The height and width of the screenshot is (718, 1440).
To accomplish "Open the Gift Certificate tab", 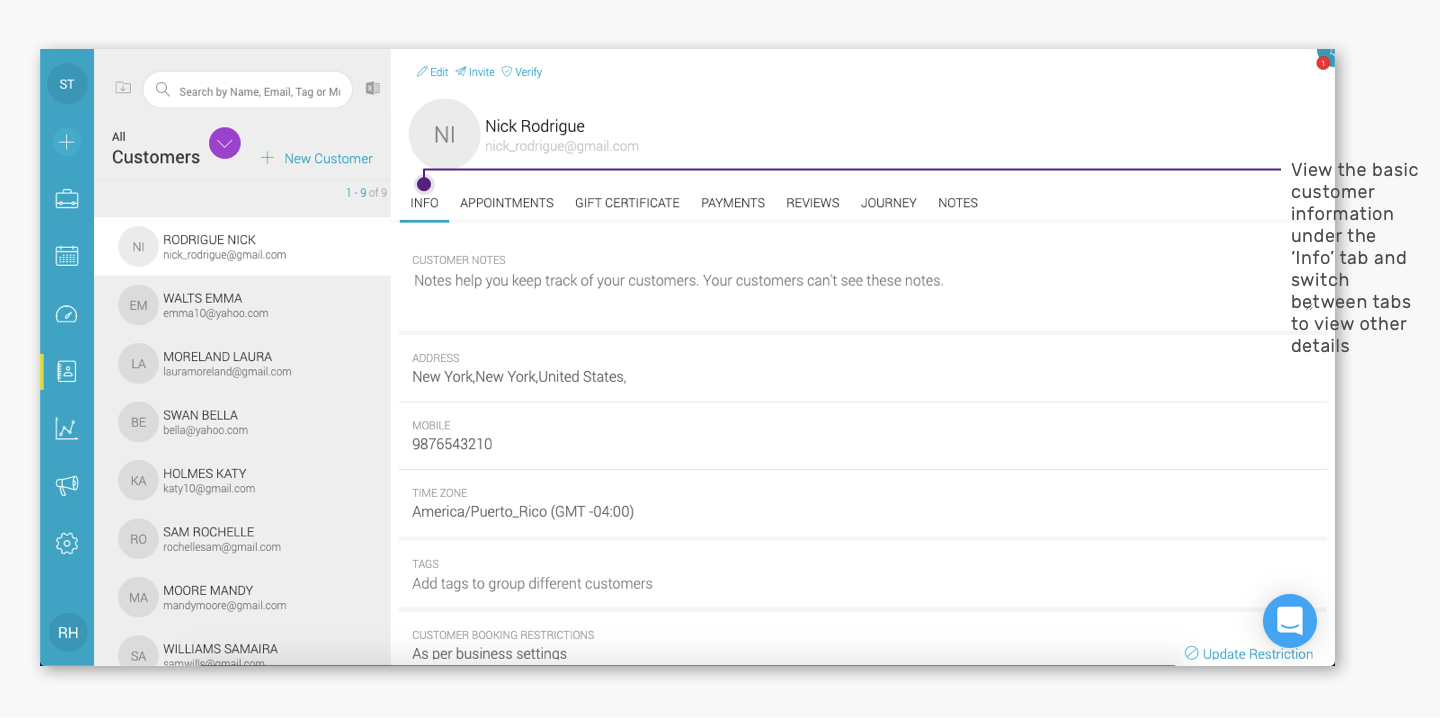I will coord(627,203).
